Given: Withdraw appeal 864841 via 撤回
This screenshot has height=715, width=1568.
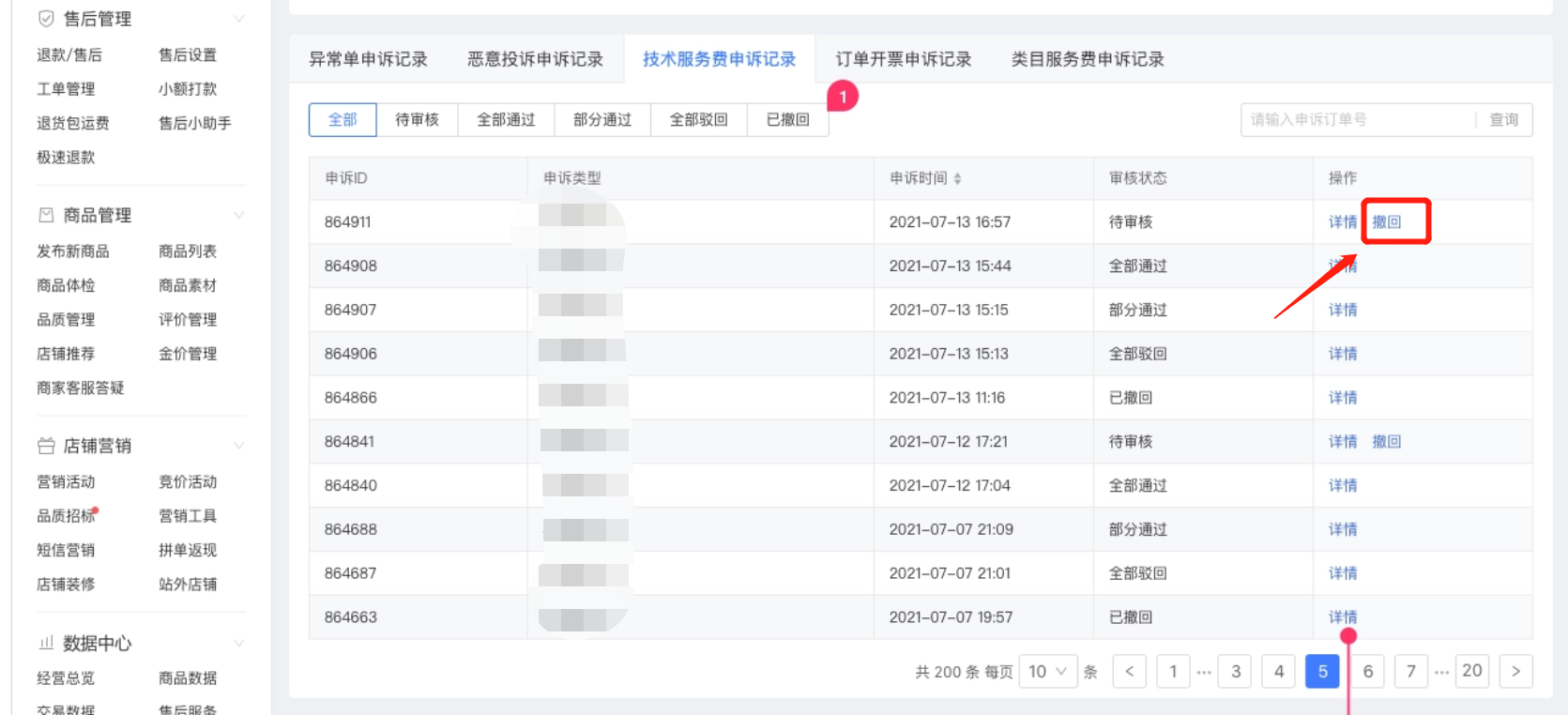Looking at the screenshot, I should click(1387, 442).
